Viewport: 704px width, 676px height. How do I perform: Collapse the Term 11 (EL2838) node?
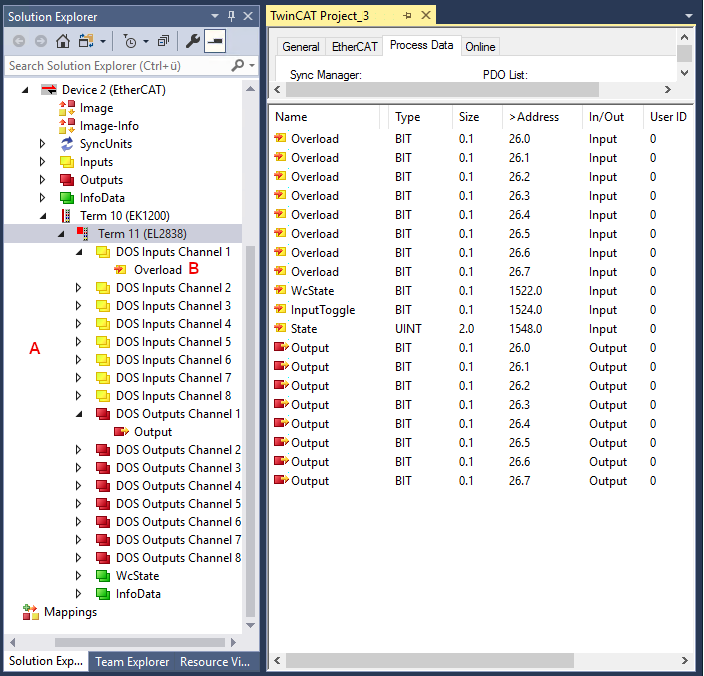(x=61, y=234)
